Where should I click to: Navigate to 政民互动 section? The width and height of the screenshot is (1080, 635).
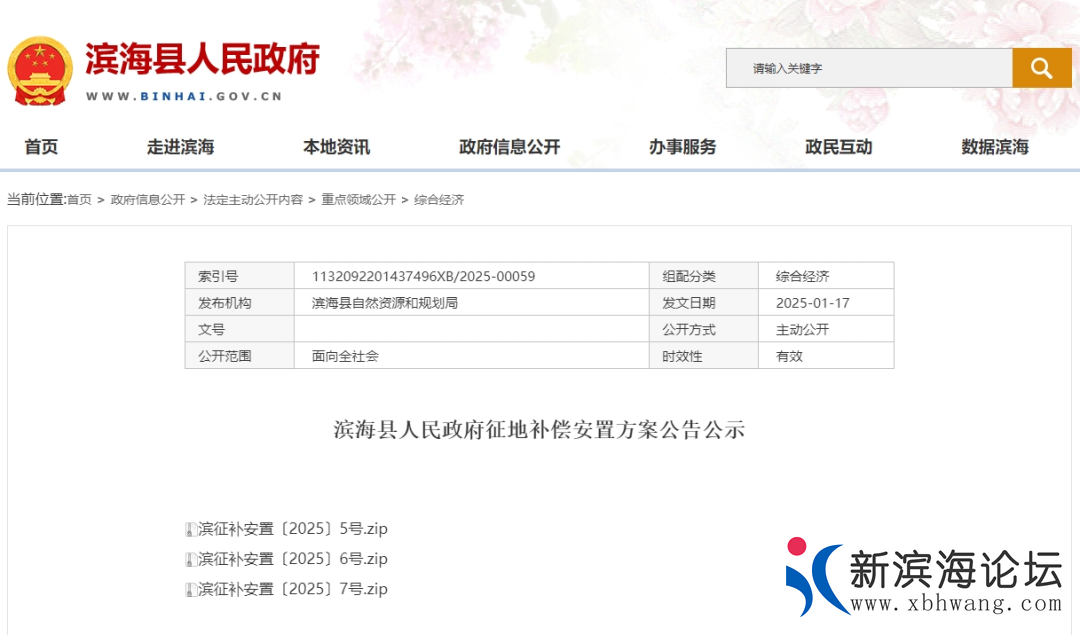(x=838, y=147)
